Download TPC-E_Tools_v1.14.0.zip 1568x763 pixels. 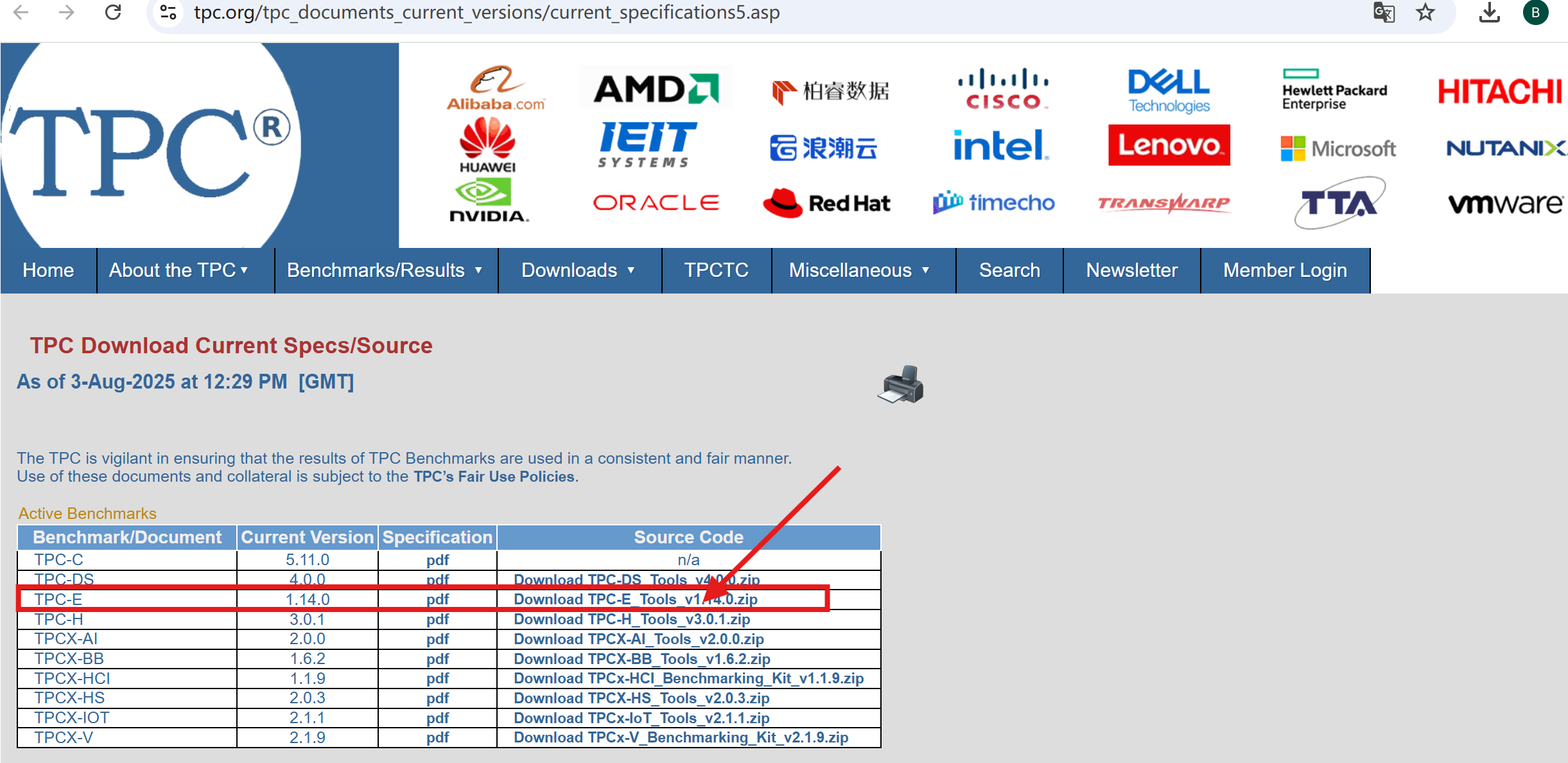coord(635,599)
